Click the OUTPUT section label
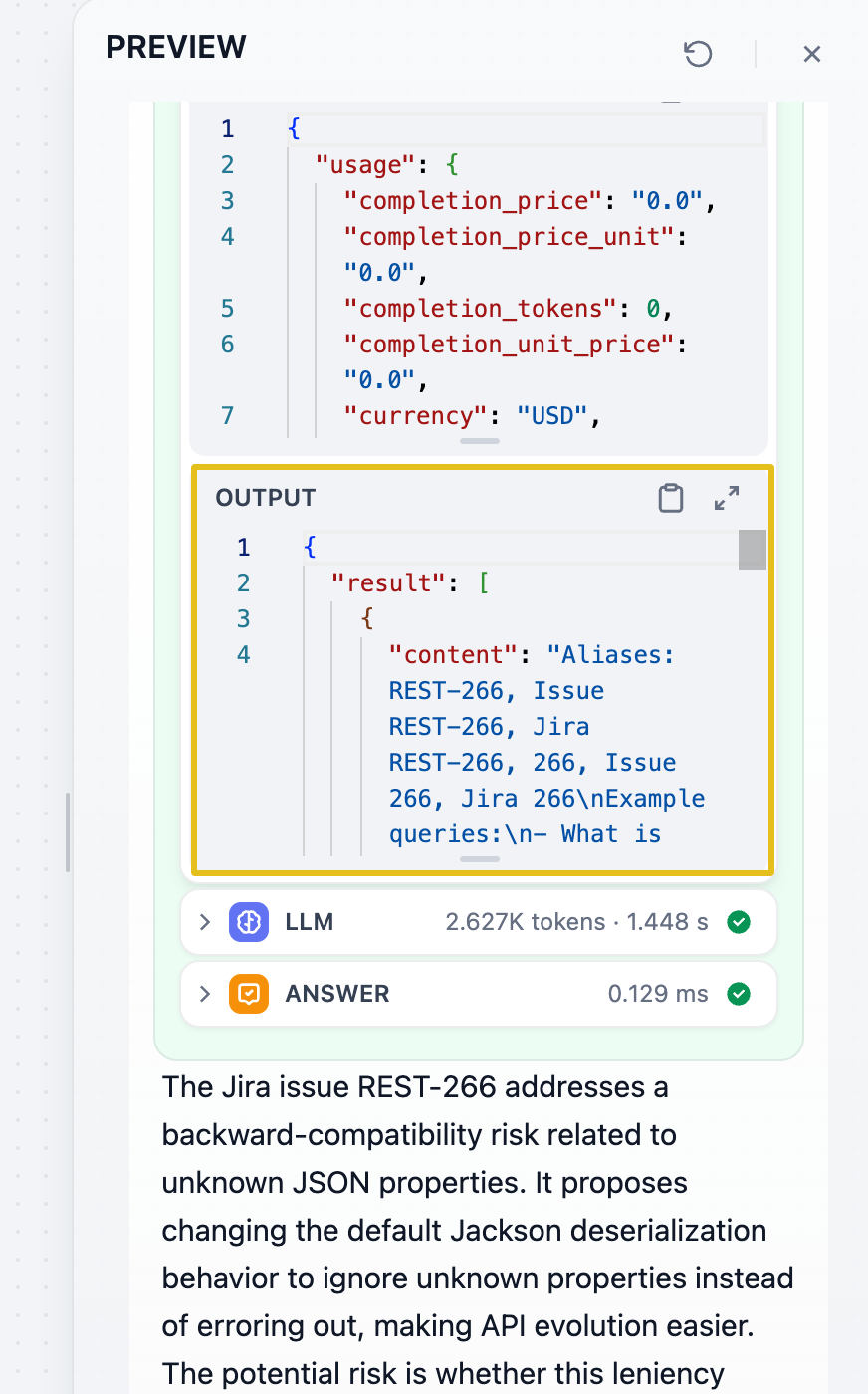The height and width of the screenshot is (1394, 868). click(266, 498)
